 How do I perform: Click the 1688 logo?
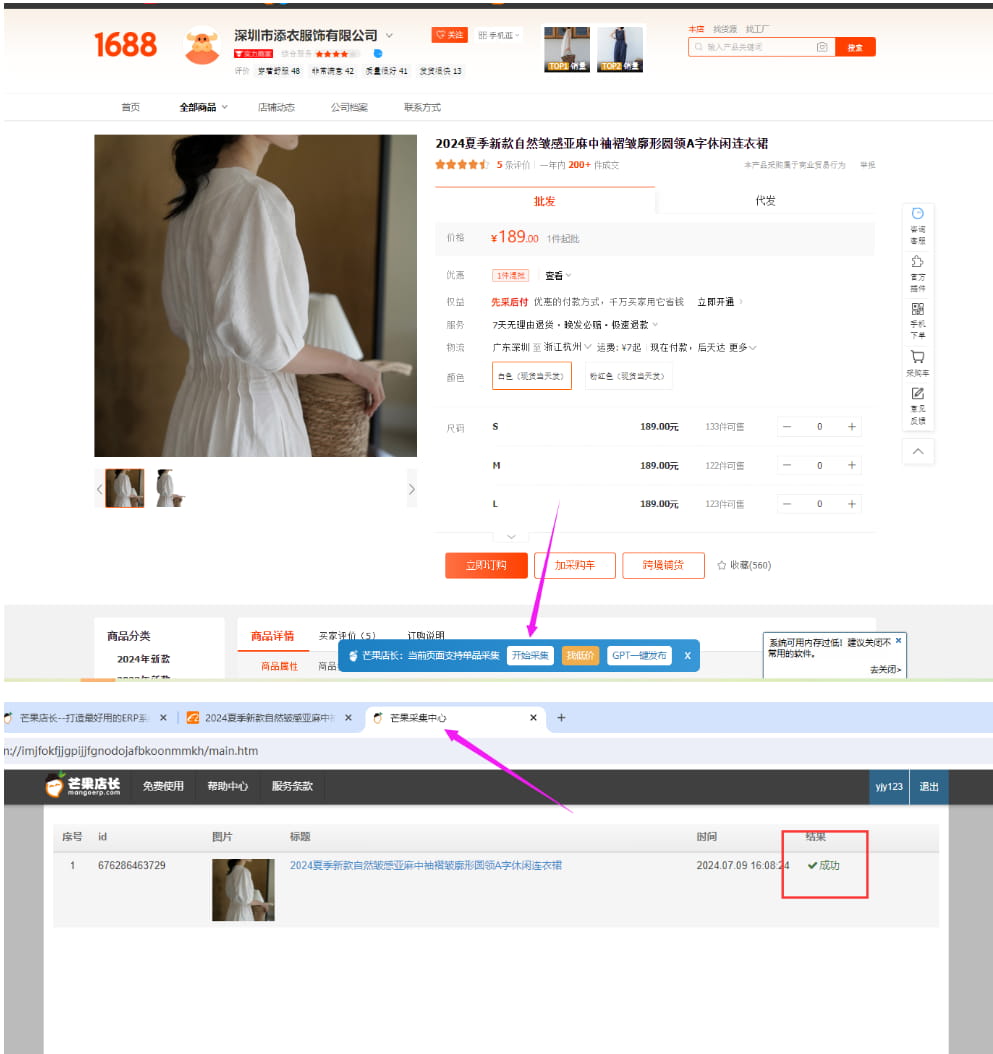(125, 45)
